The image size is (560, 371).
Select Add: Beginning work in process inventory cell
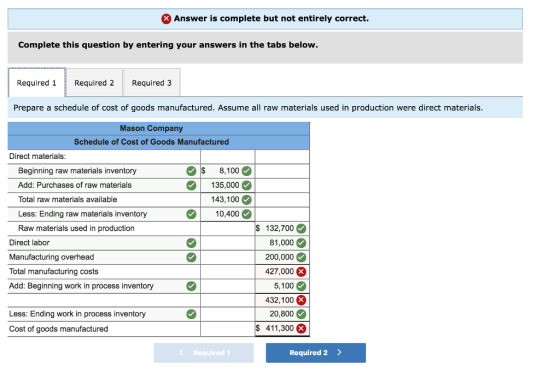pyautogui.click(x=104, y=286)
